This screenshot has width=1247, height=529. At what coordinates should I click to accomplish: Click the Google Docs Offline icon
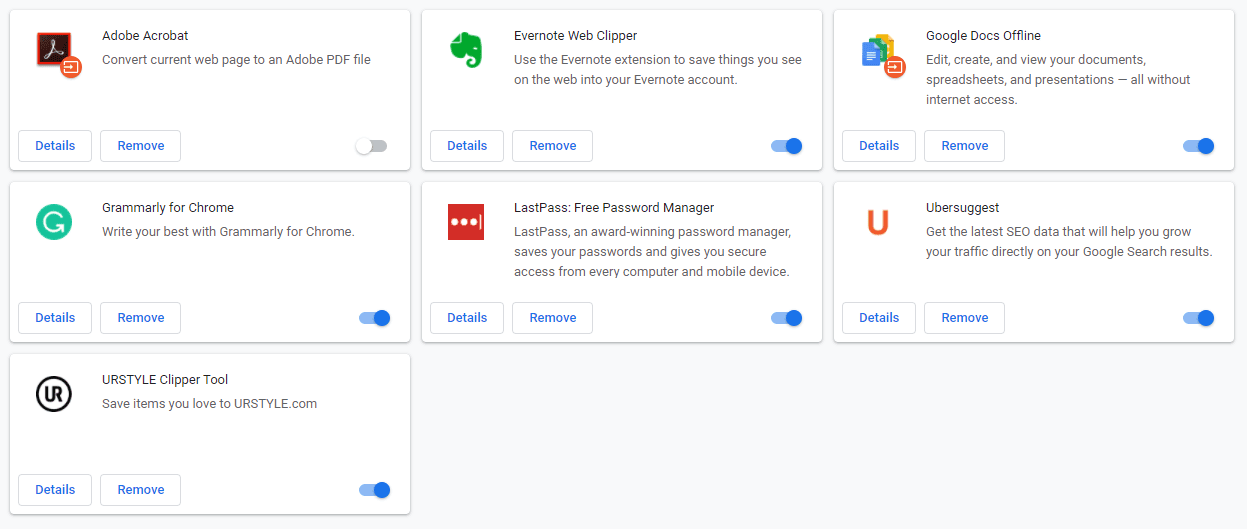880,53
